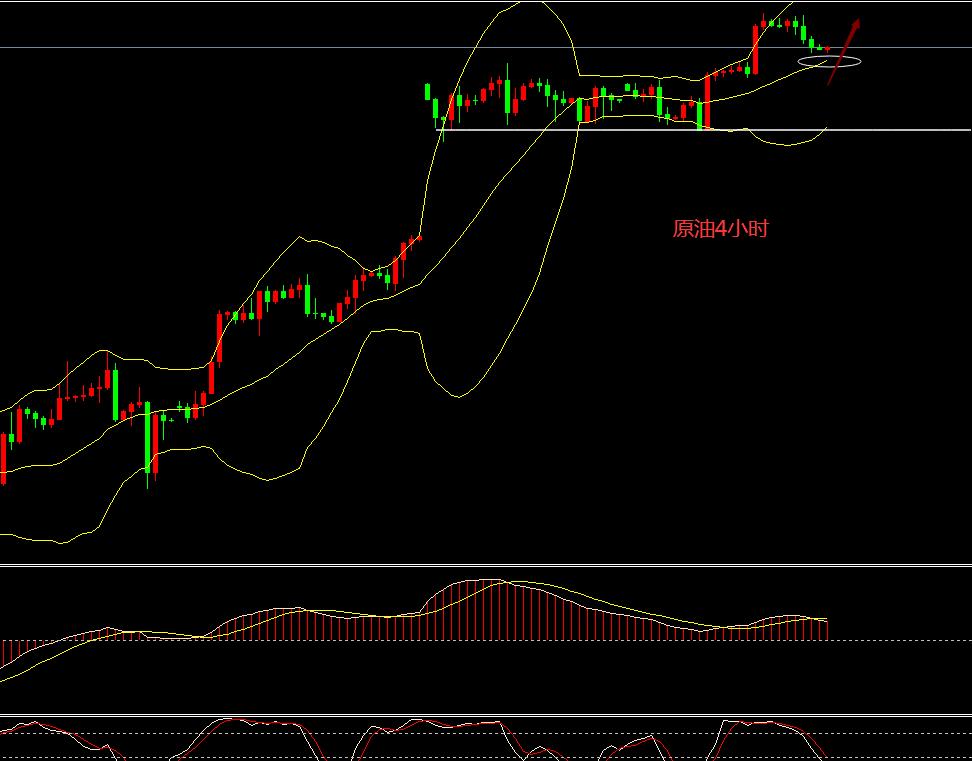Screen dimensions: 972x761
Task: Select the red upward arrow annotation
Action: [x=844, y=50]
